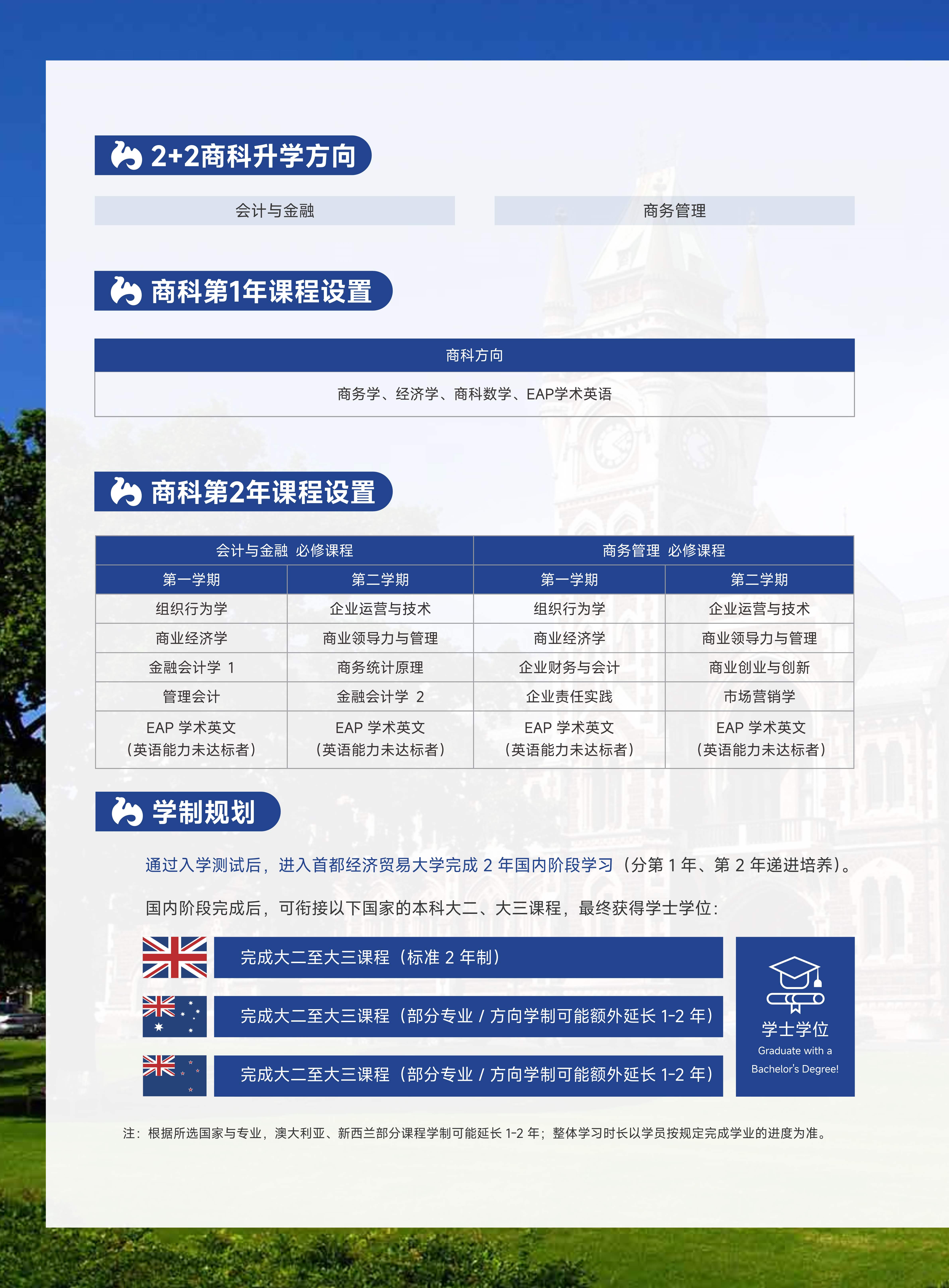Click the 金融会计学 2 cell
949x1288 pixels.
(380, 696)
